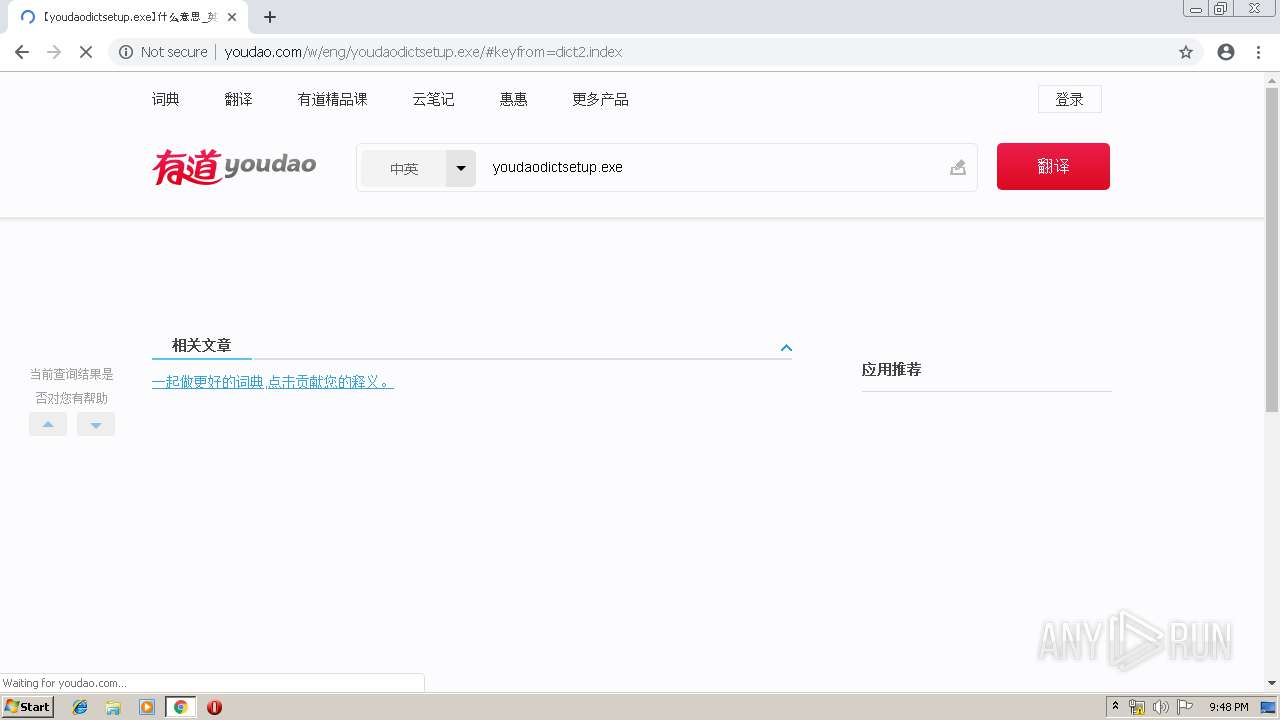Open the Windows Start menu
Image resolution: width=1280 pixels, height=720 pixels.
(x=27, y=707)
